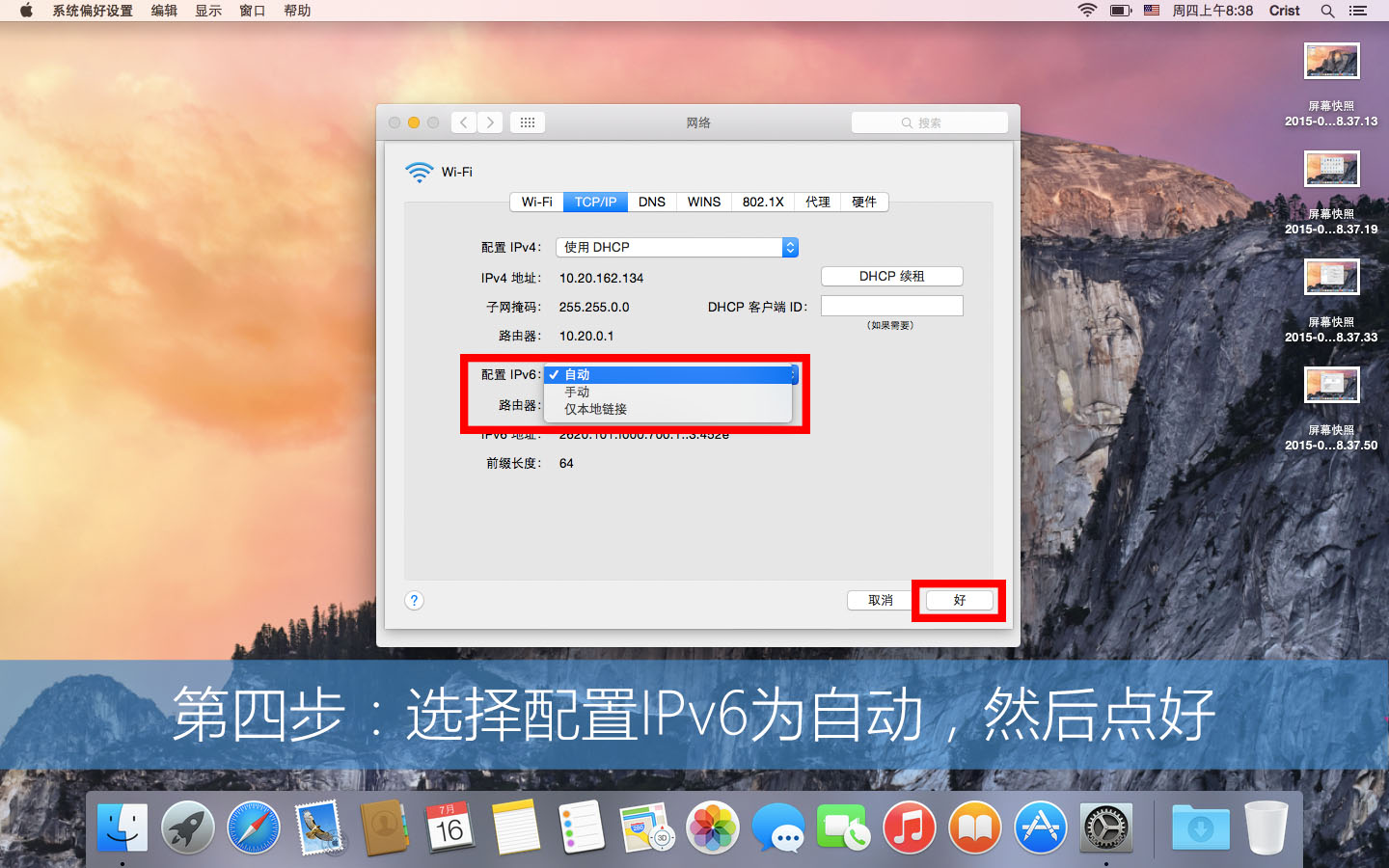Click the input source flag icon
This screenshot has height=868, width=1389.
pos(1152,11)
